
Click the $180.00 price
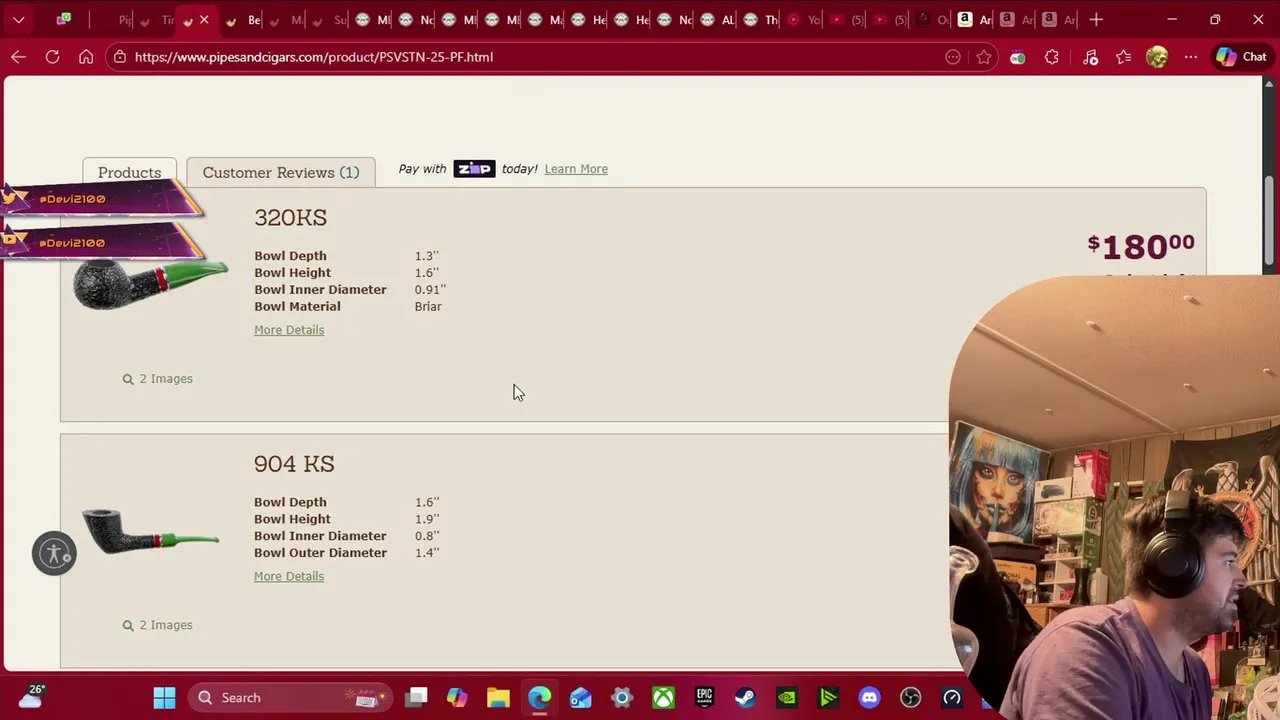pyautogui.click(x=1141, y=246)
